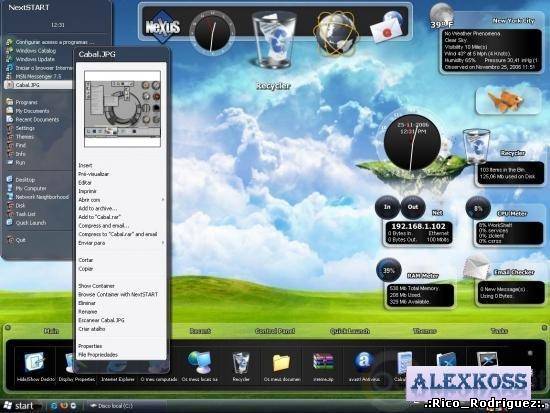This screenshot has width=550, height=413.
Task: Switch to the Themes dock tab
Action: click(x=424, y=331)
